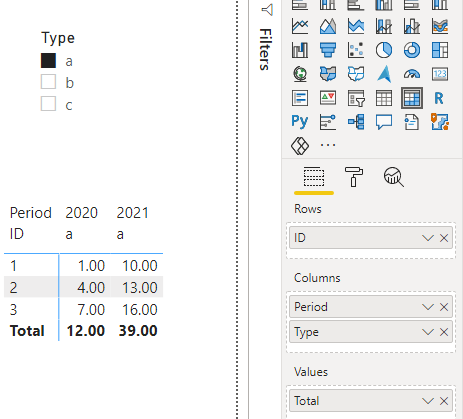Click the Total field pill in Values
This screenshot has width=463, height=419.
point(371,401)
